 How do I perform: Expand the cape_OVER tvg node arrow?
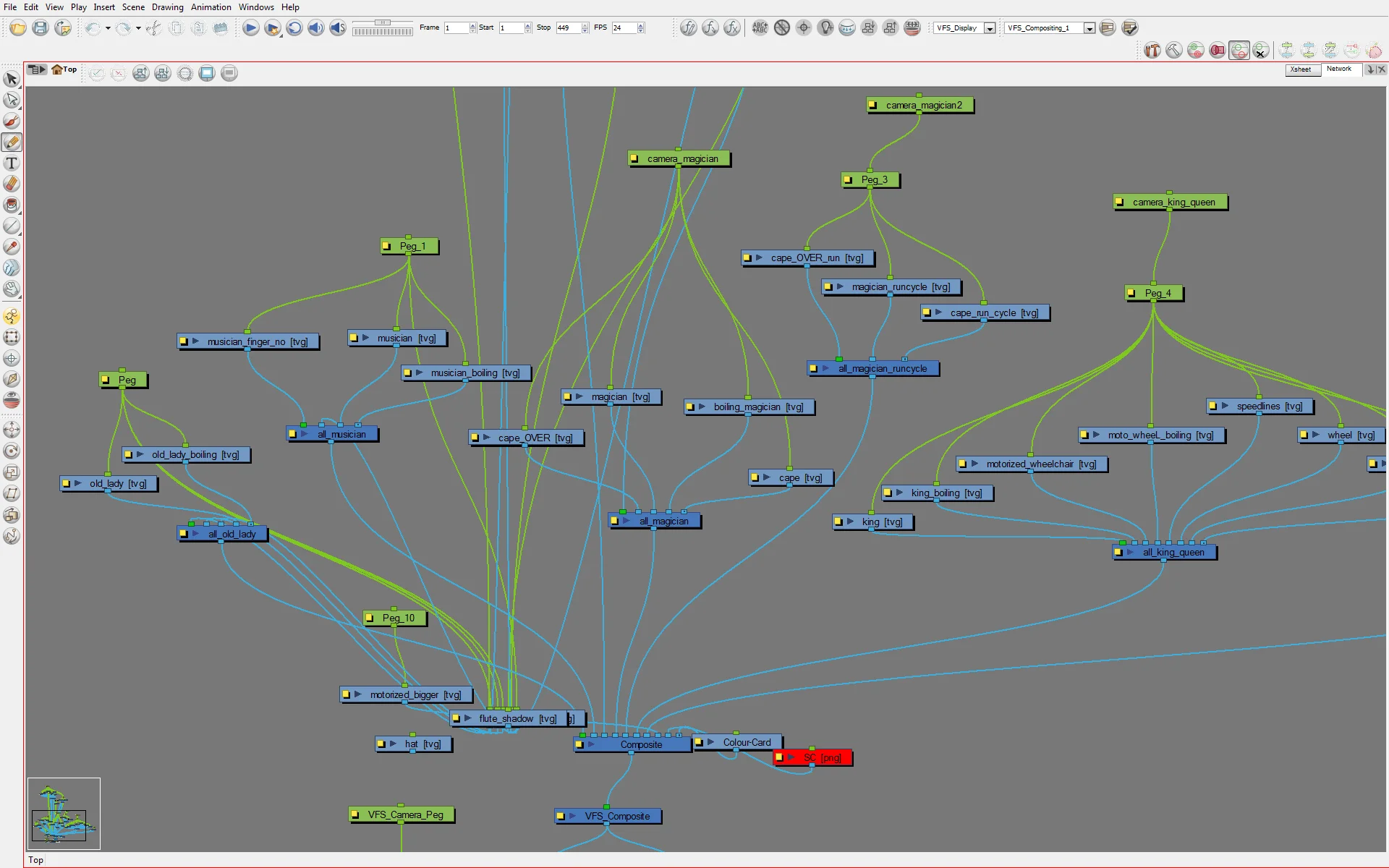487,438
